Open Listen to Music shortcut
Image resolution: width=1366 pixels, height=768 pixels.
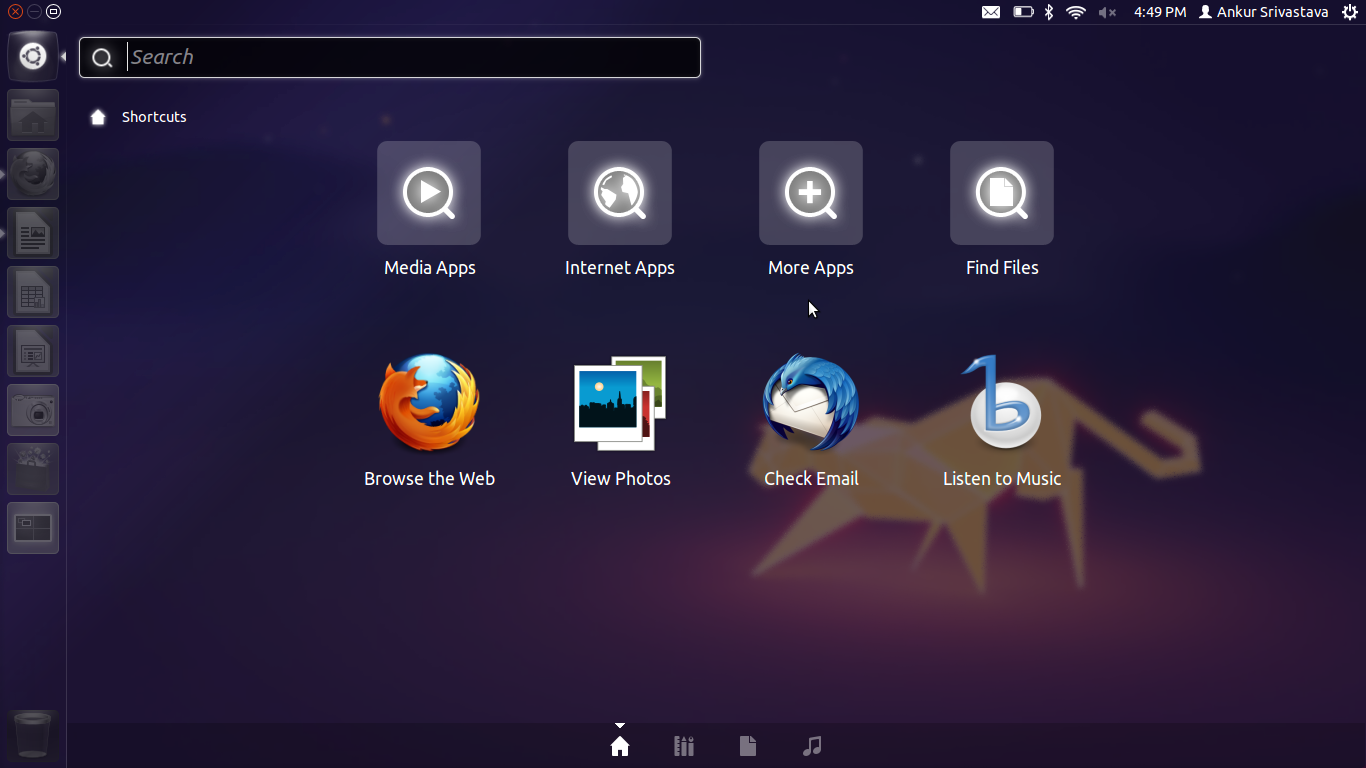click(x=1001, y=404)
